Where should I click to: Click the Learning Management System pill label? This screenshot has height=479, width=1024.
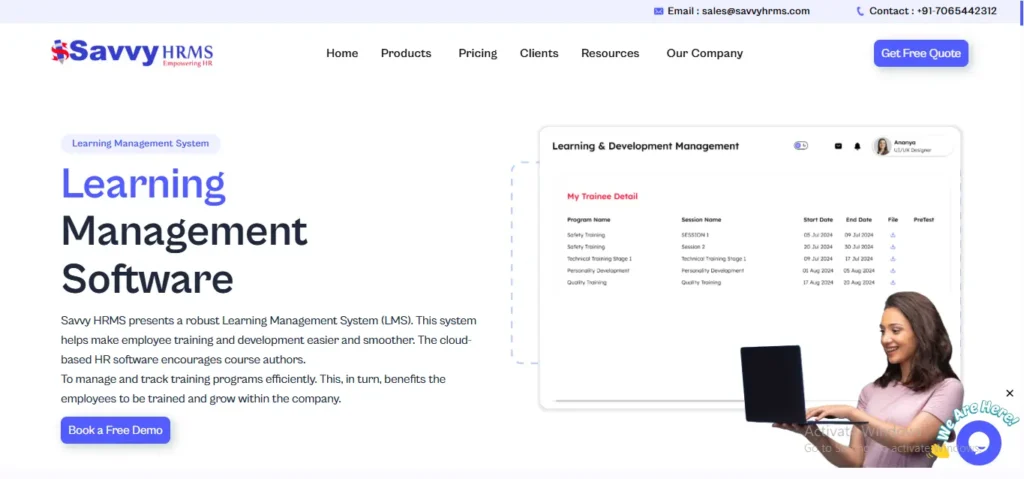click(x=140, y=144)
